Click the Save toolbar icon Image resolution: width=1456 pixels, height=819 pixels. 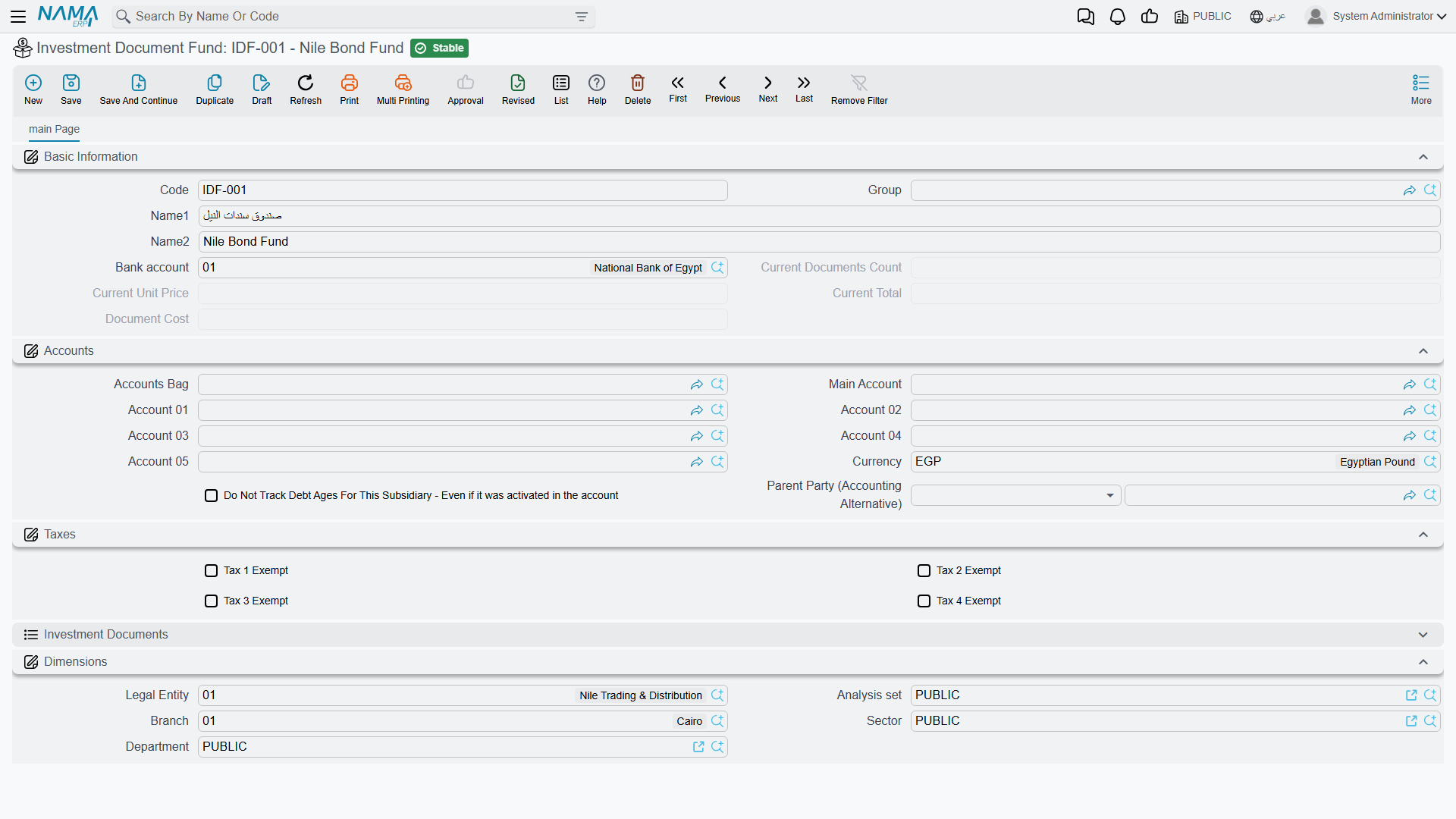coord(71,83)
